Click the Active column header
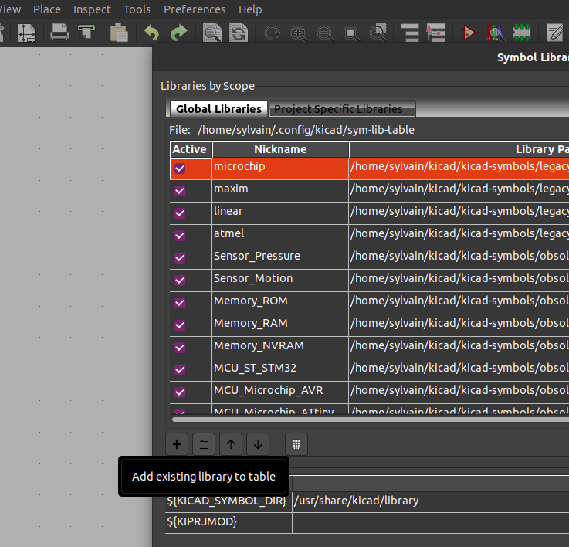The height and width of the screenshot is (547, 569). 190,149
